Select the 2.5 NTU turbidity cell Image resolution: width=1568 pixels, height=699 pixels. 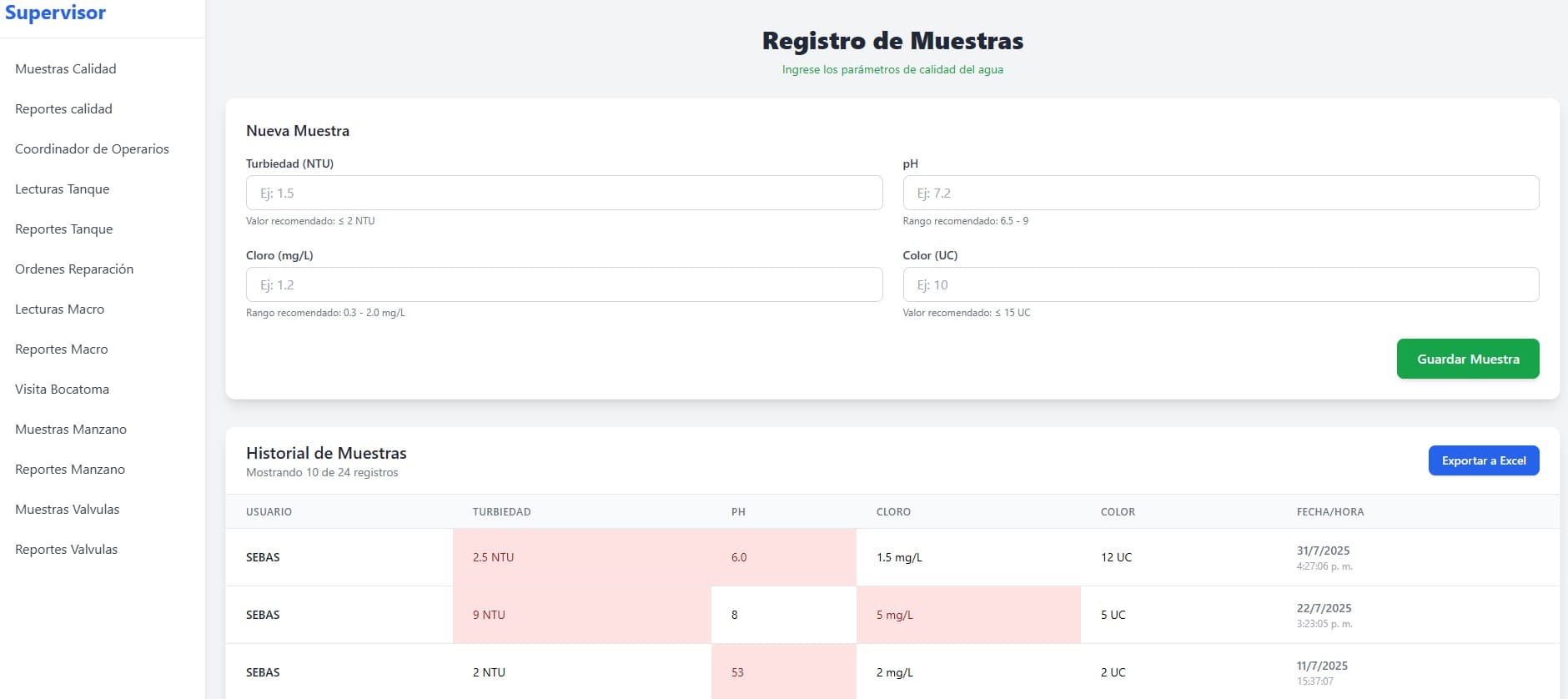(x=582, y=557)
